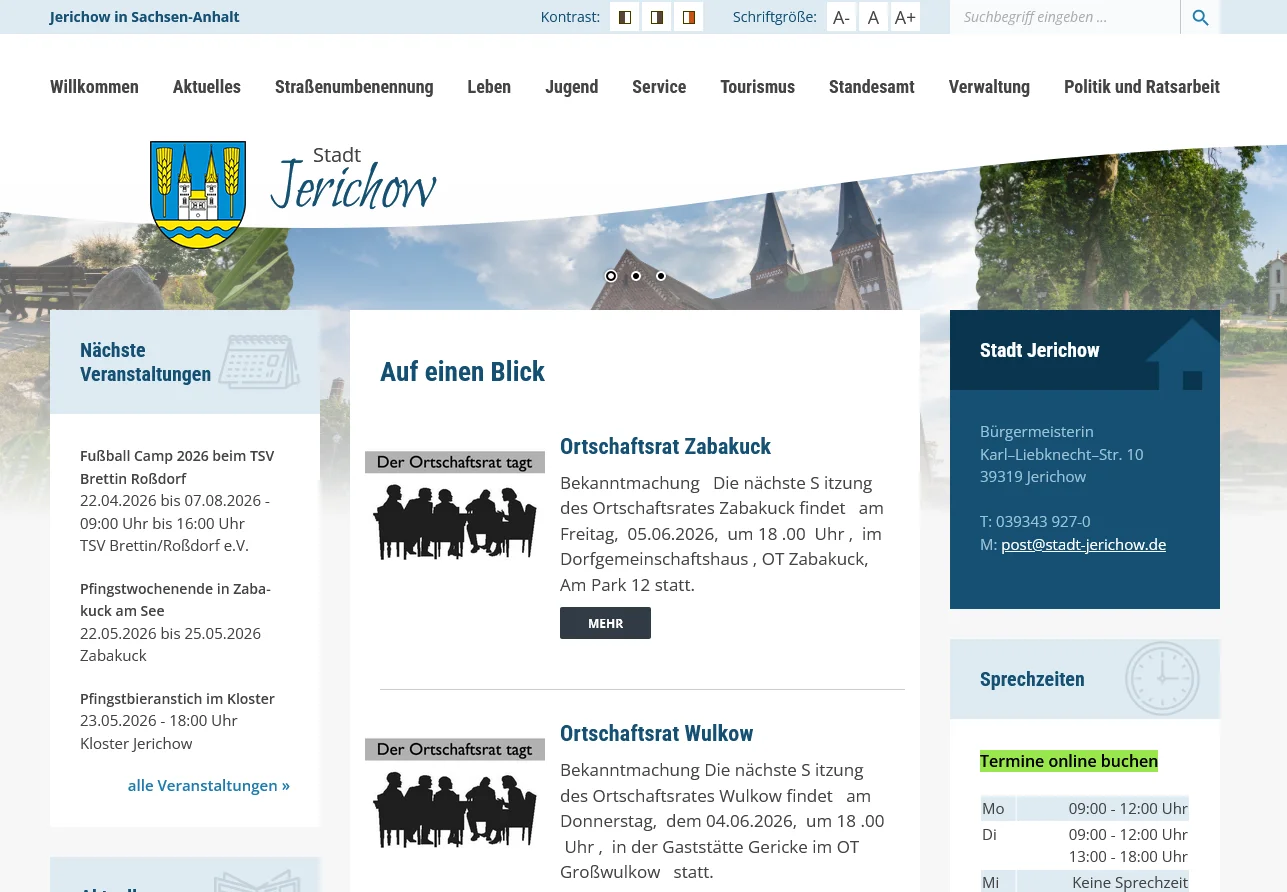Viewport: 1287px width, 892px height.
Task: Select the second contrast mode icon
Action: [x=657, y=17]
